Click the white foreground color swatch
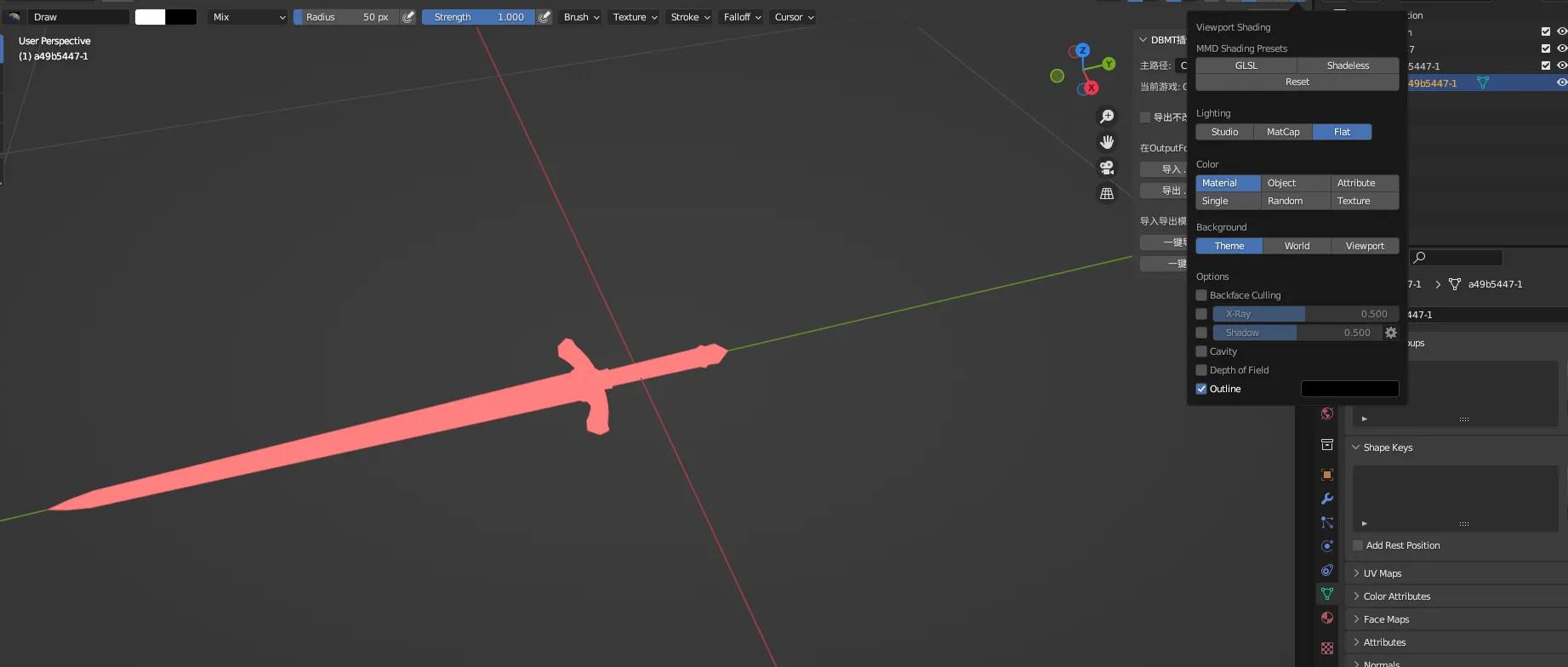Viewport: 1568px width, 667px height. pos(150,17)
